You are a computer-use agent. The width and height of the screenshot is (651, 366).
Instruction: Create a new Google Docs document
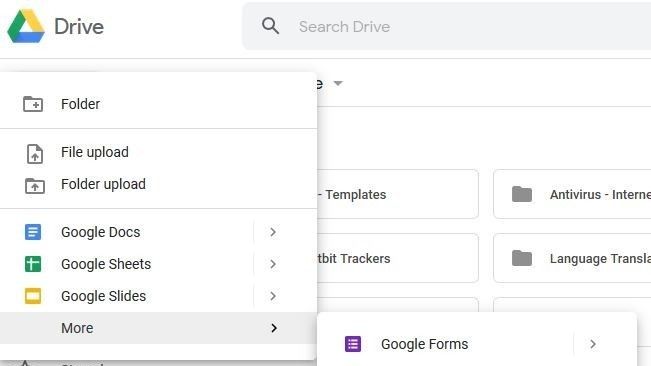pos(127,232)
